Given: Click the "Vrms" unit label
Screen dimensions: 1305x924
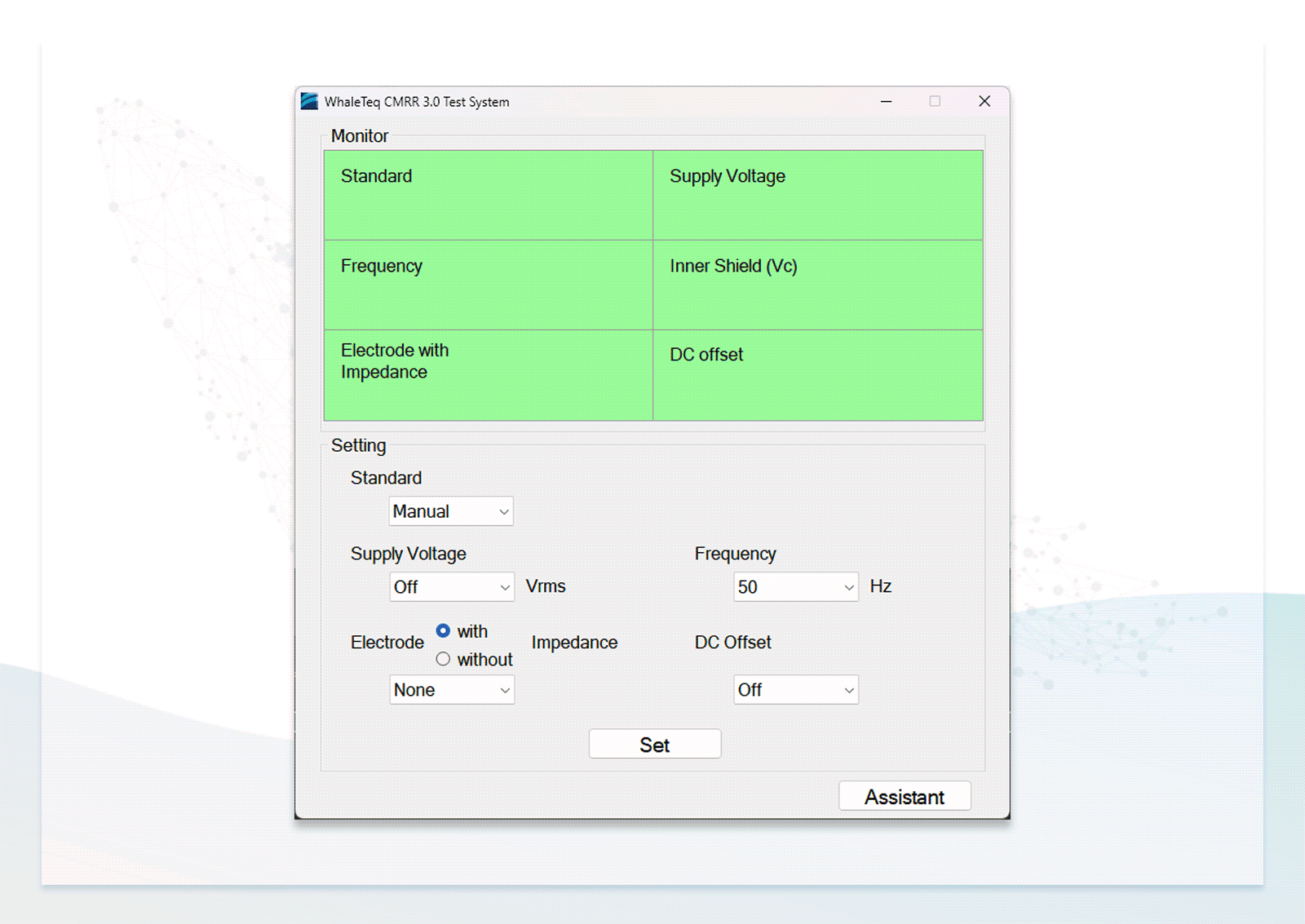Looking at the screenshot, I should coord(546,586).
